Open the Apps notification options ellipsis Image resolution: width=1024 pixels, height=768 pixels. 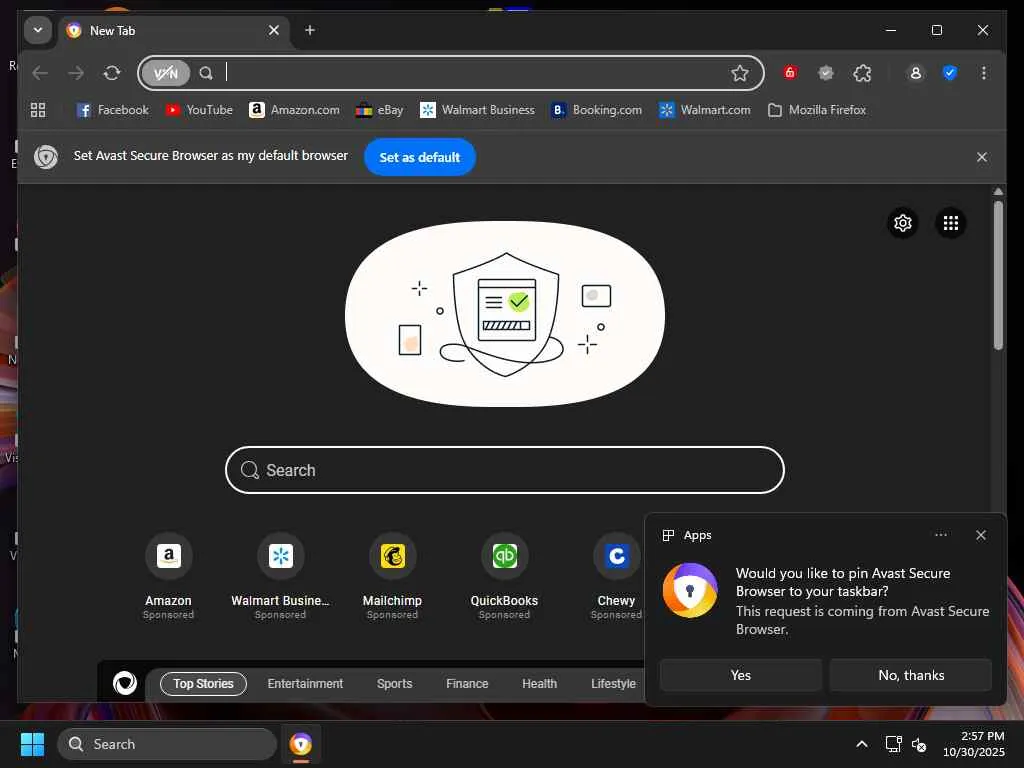pyautogui.click(x=940, y=535)
